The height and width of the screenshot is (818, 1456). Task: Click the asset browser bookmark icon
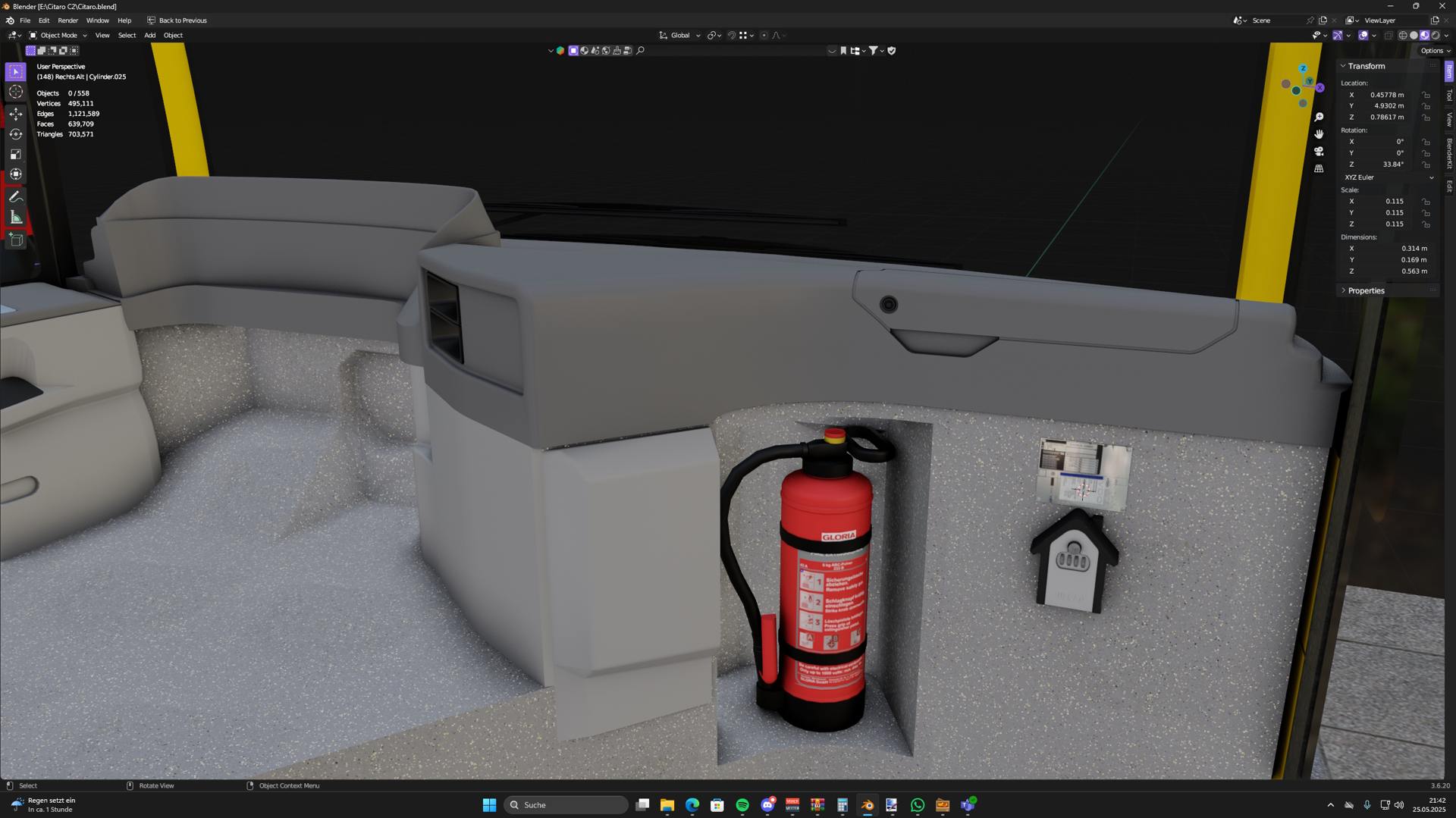[x=843, y=51]
